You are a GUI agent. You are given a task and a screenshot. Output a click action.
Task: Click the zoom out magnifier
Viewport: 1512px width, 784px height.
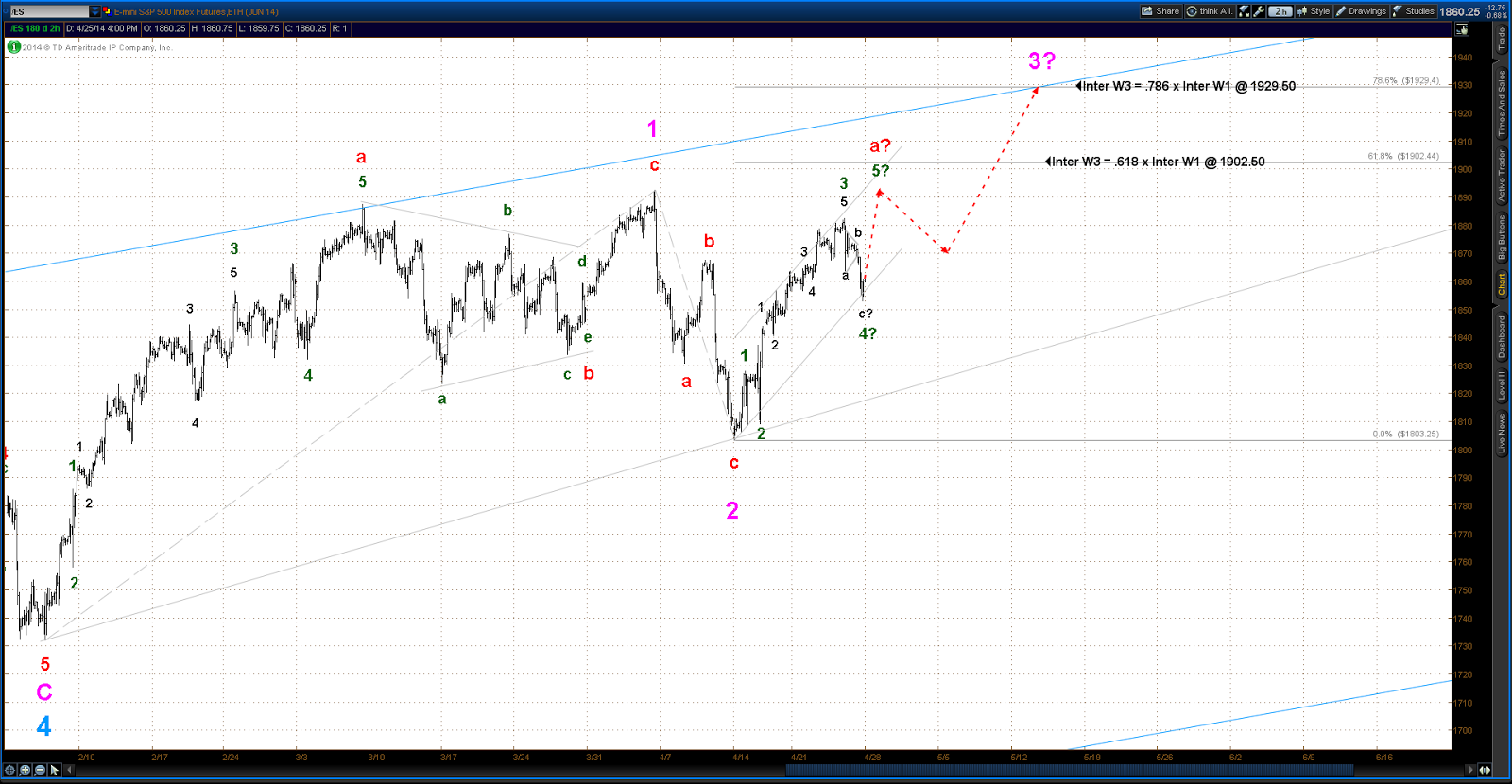pyautogui.click(x=40, y=770)
